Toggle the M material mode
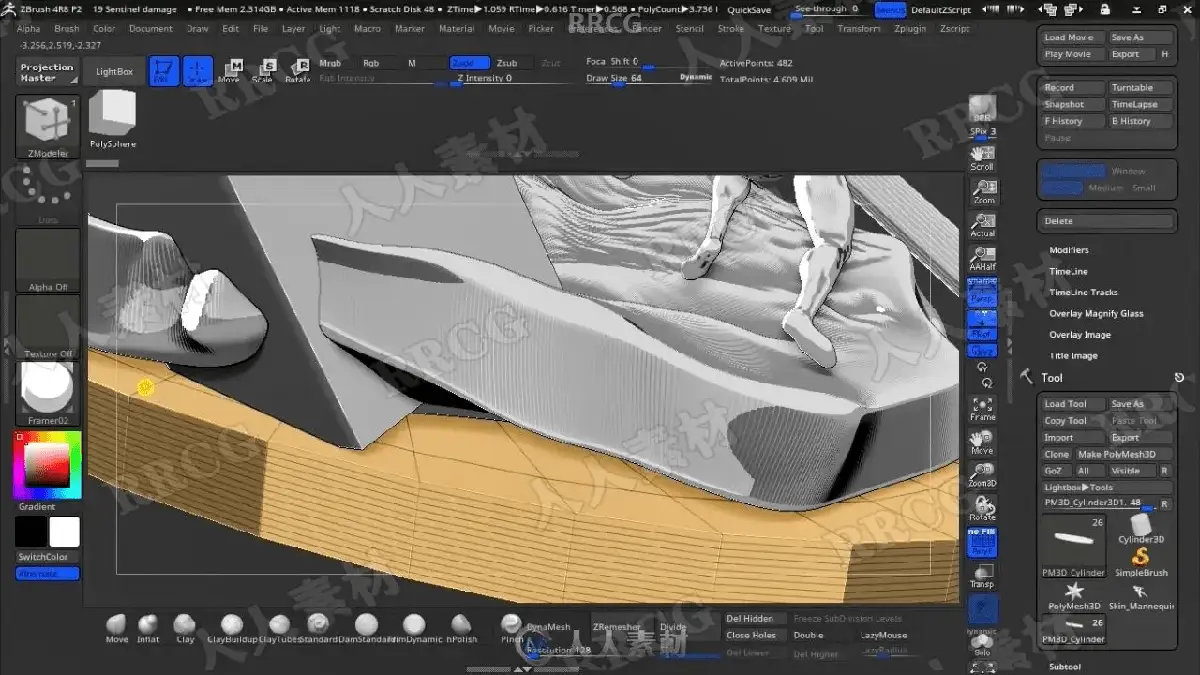This screenshot has height=675, width=1200. pyautogui.click(x=412, y=63)
